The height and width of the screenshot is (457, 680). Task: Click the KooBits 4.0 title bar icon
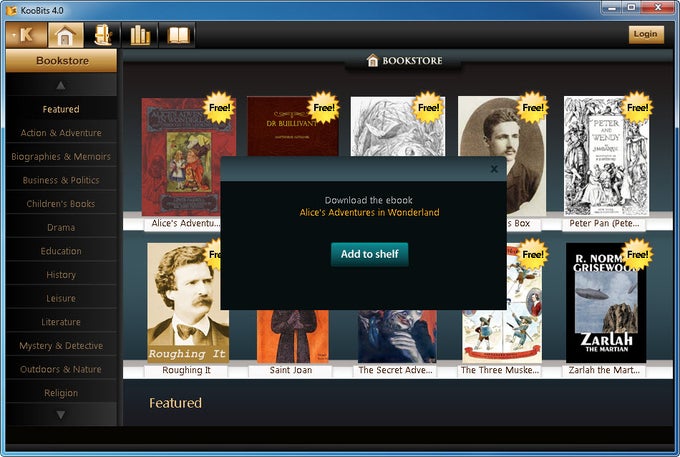coord(11,10)
